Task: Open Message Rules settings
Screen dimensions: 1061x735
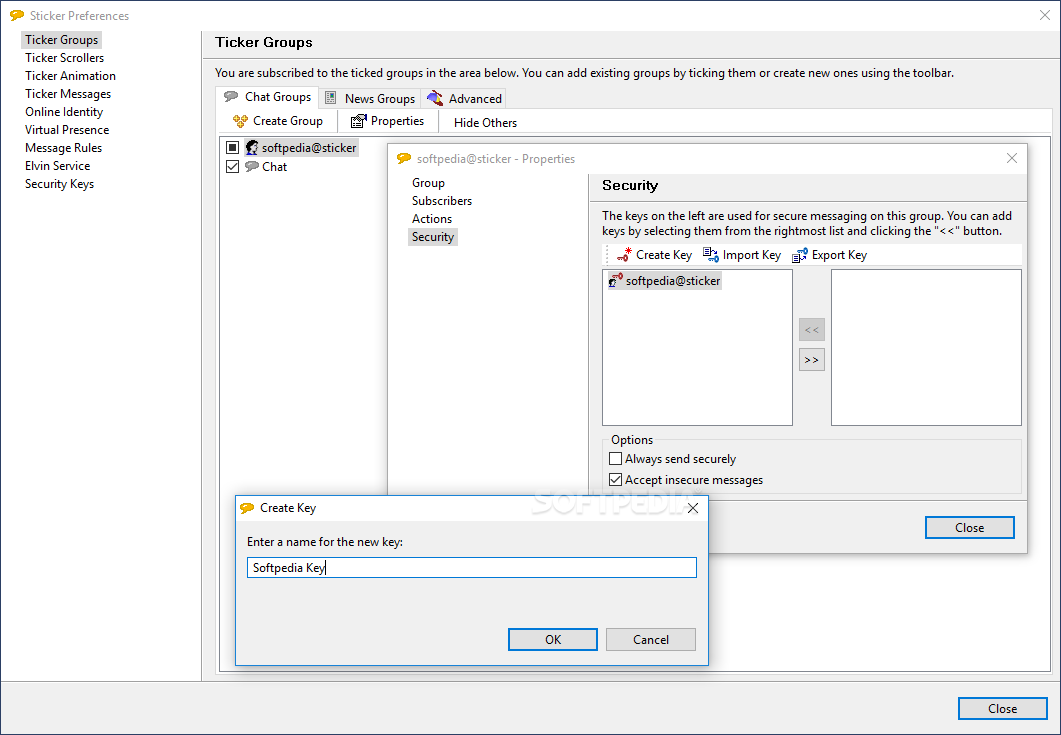Action: click(x=64, y=148)
